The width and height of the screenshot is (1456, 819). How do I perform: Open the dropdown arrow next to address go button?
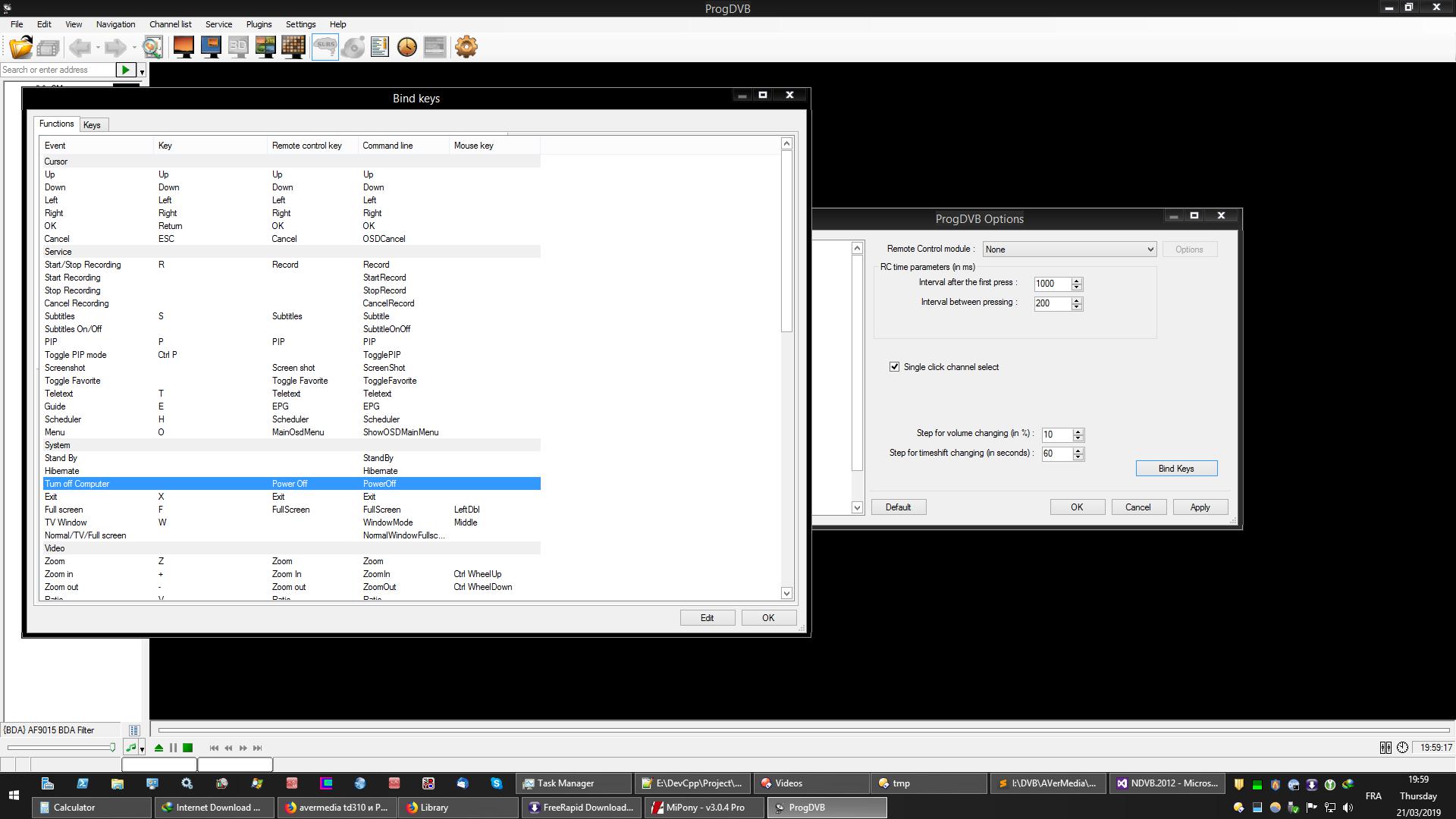point(142,71)
